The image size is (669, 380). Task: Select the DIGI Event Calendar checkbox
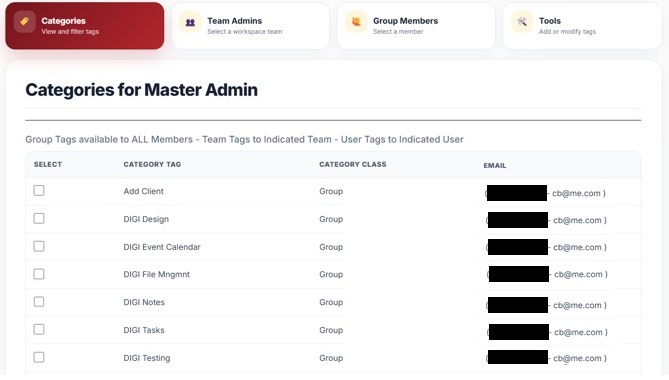pos(39,246)
